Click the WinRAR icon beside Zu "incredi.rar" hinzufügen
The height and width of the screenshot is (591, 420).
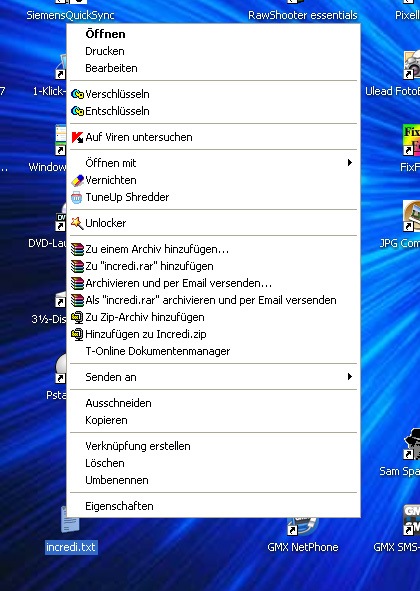tap(77, 266)
